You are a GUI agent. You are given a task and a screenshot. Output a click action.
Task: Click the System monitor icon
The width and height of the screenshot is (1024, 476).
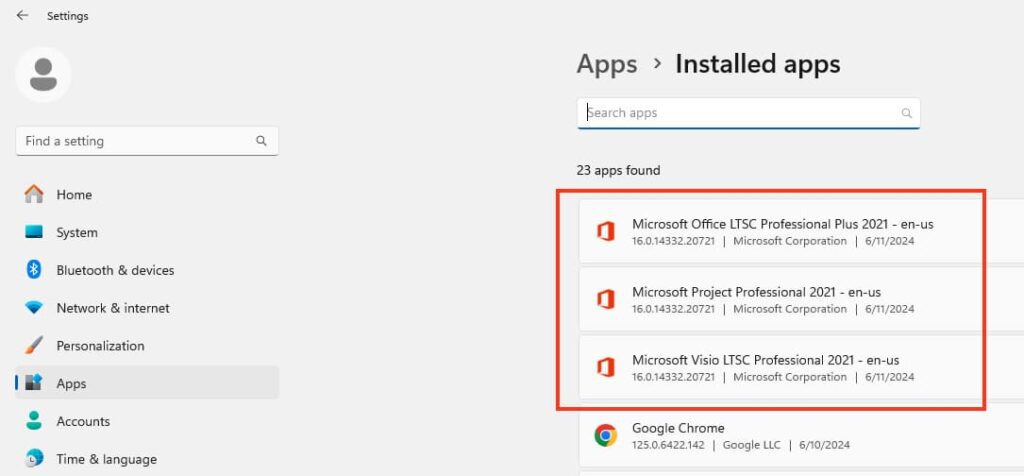click(34, 232)
